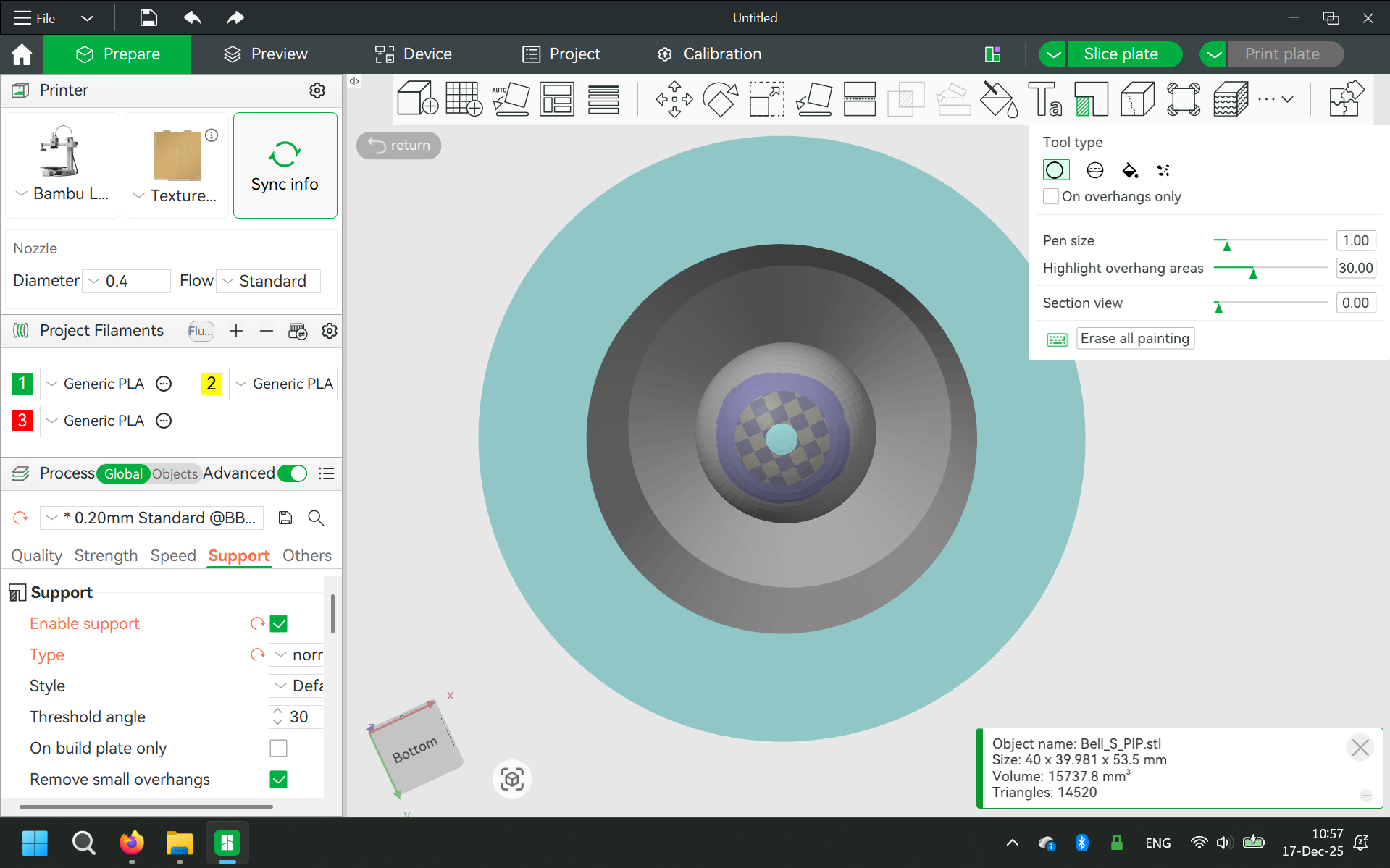Screen dimensions: 1390x868
Task: Select the Auto orient tool
Action: click(511, 98)
